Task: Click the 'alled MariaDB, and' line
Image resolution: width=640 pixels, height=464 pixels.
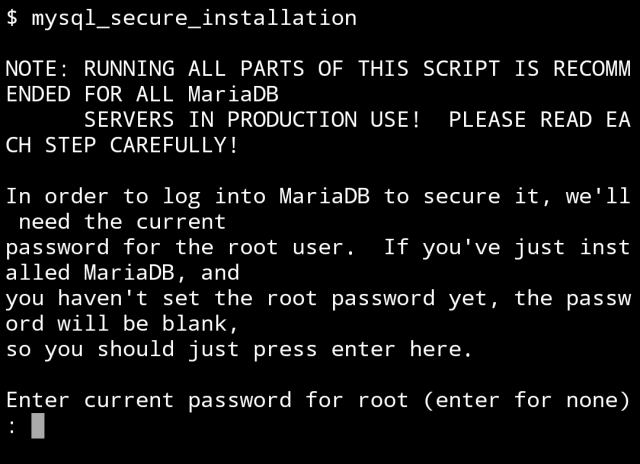Action: click(x=122, y=273)
